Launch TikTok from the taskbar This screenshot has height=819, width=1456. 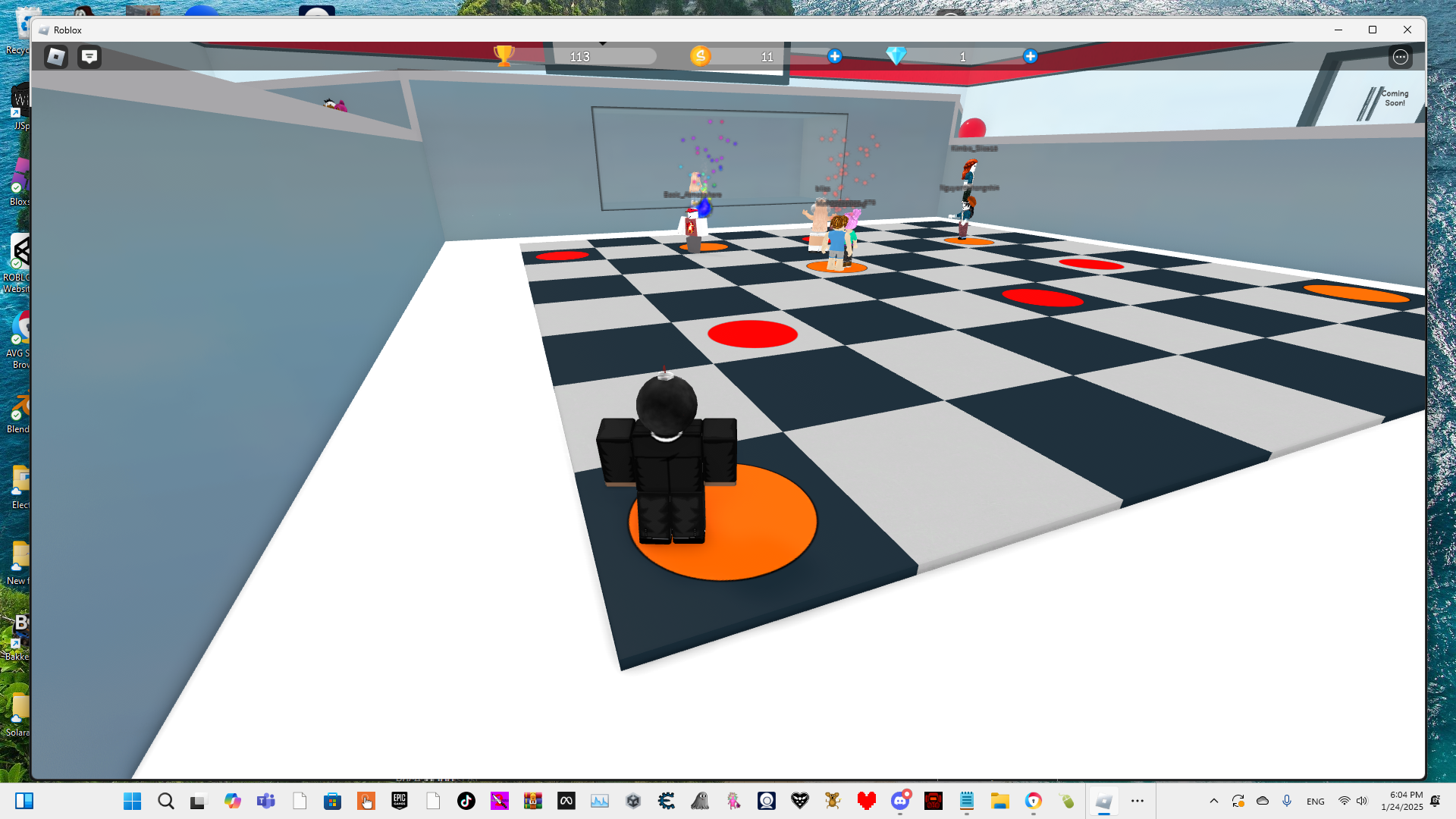tap(466, 801)
